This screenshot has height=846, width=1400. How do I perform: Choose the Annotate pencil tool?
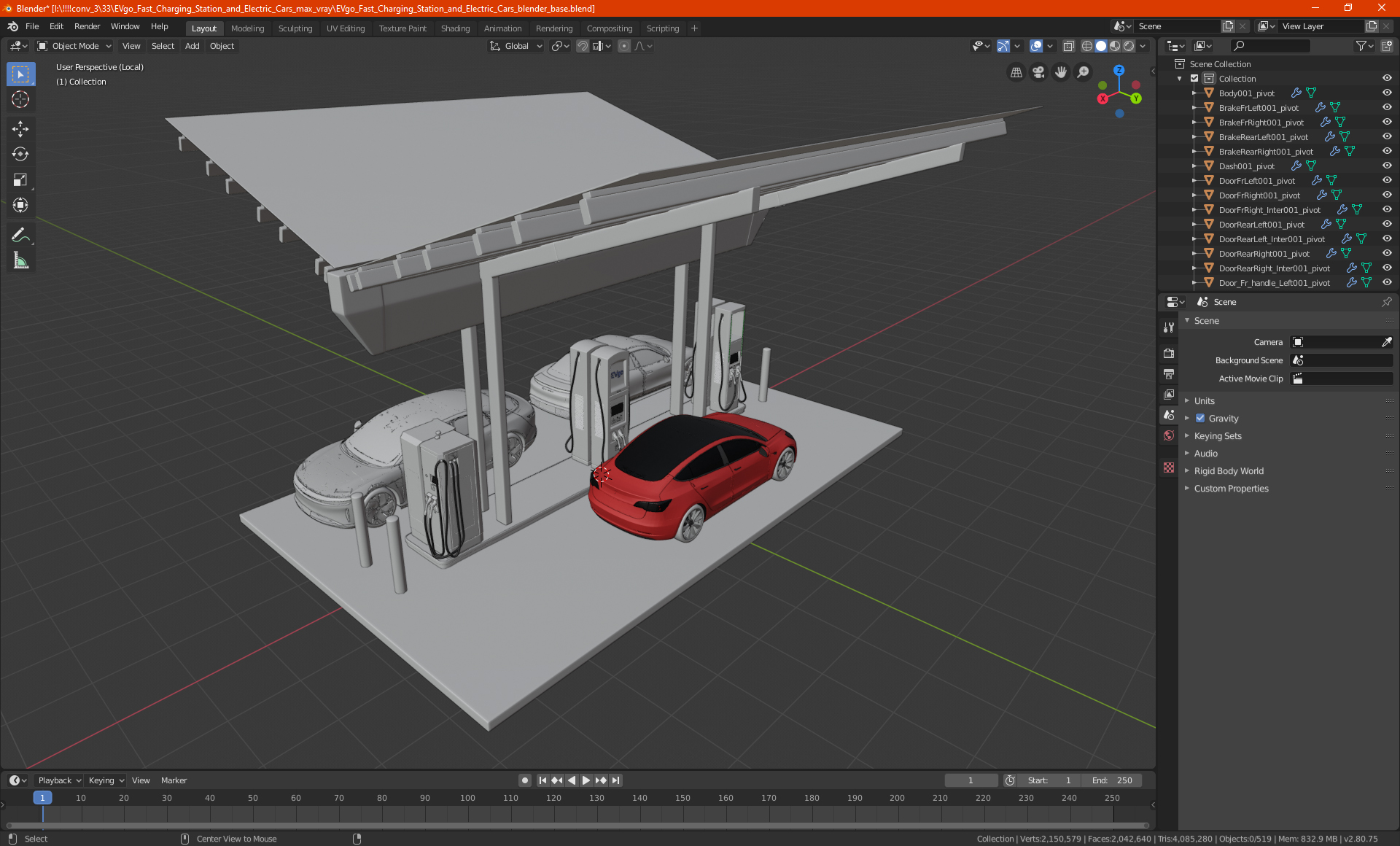[x=20, y=235]
